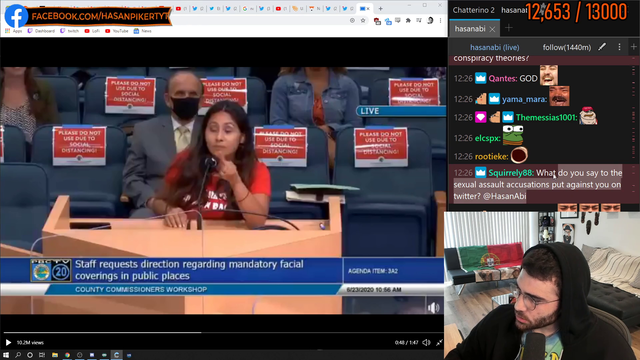Open Cortana from the taskbar
Image resolution: width=640 pixels, height=360 pixels.
point(30,355)
